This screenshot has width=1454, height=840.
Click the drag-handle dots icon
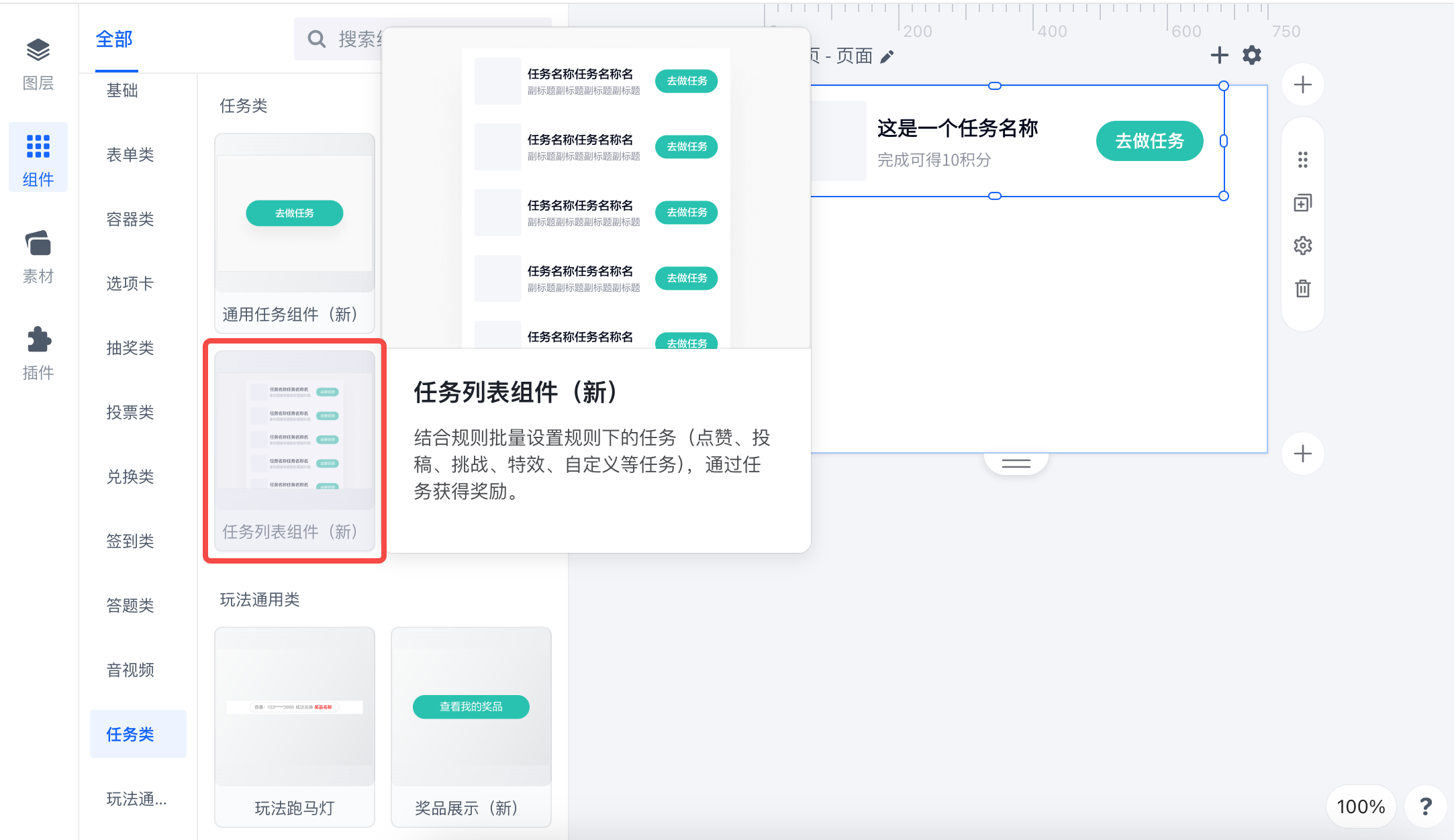click(x=1302, y=160)
